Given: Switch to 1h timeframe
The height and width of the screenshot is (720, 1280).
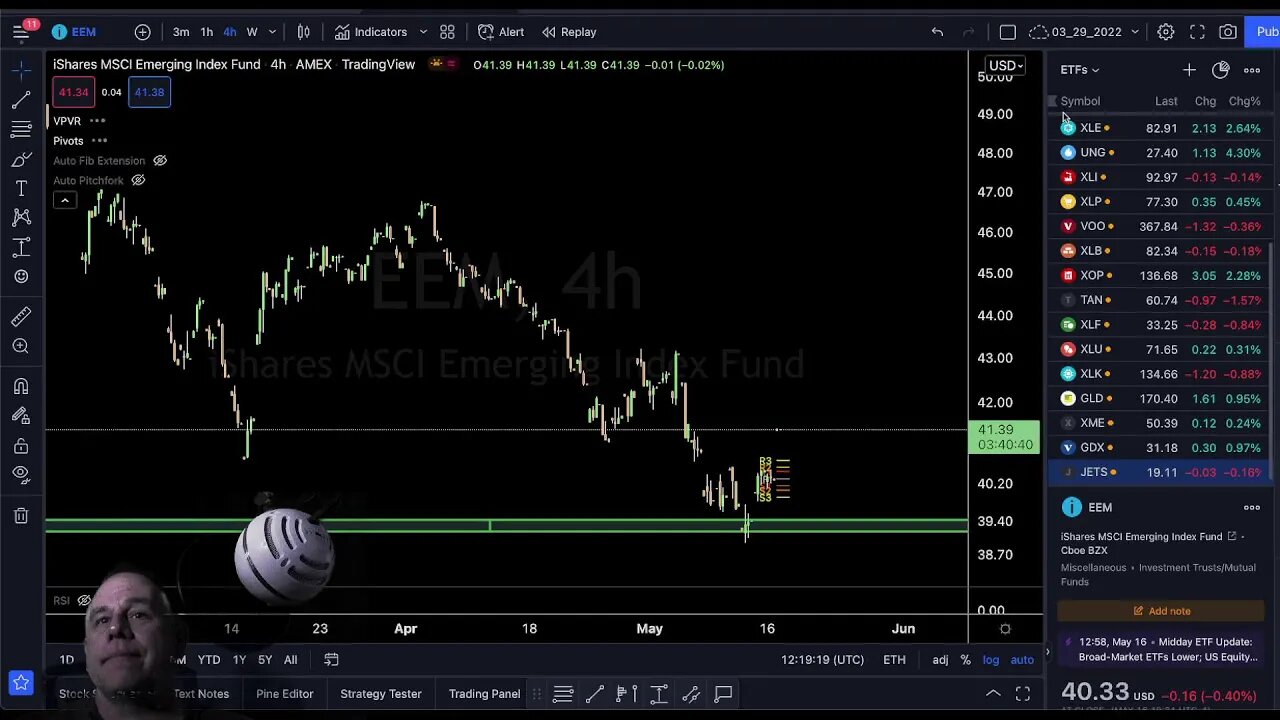Looking at the screenshot, I should tap(206, 32).
